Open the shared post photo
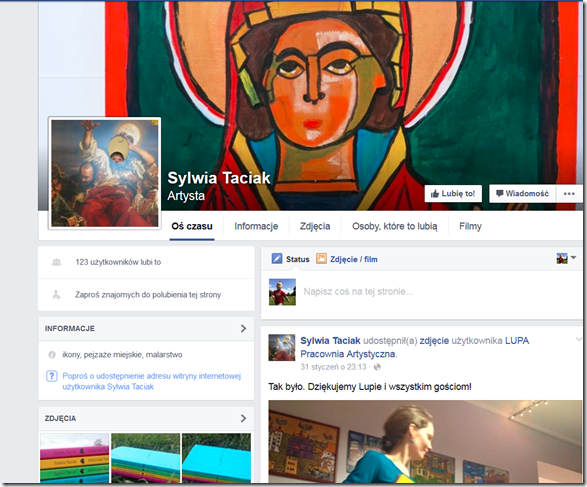Screen dimensions: 587x487 coord(425,441)
